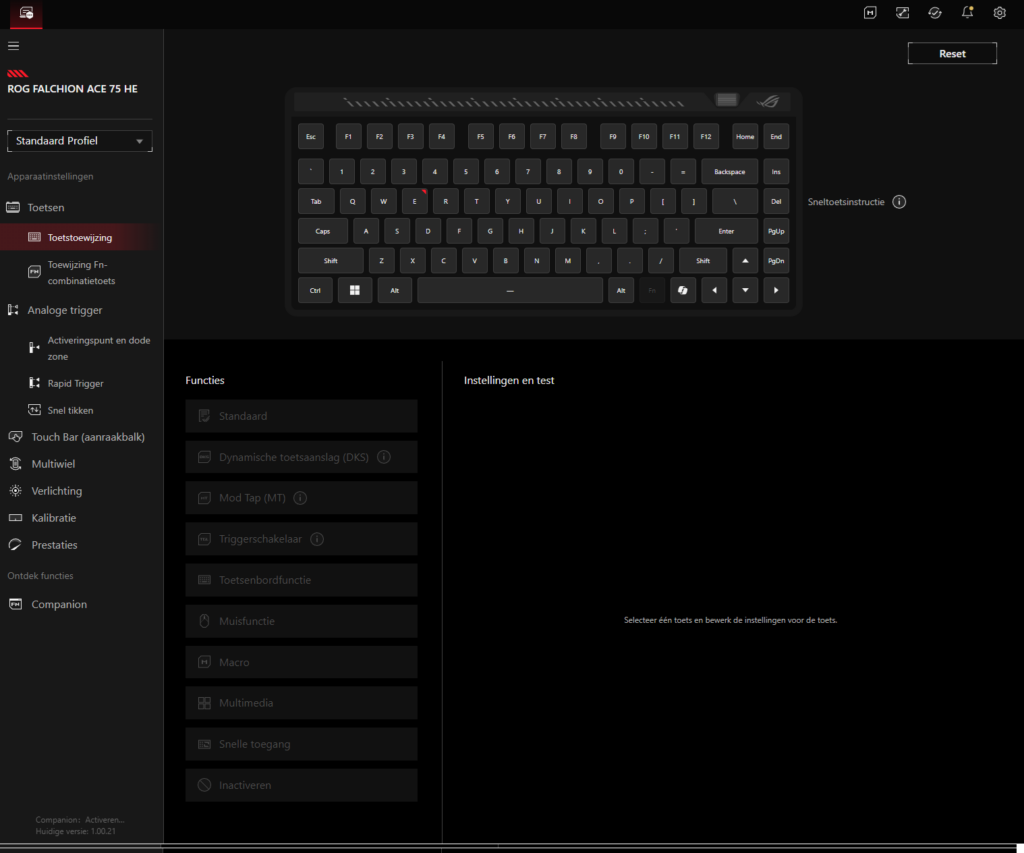Select the F12 key

tap(706, 137)
